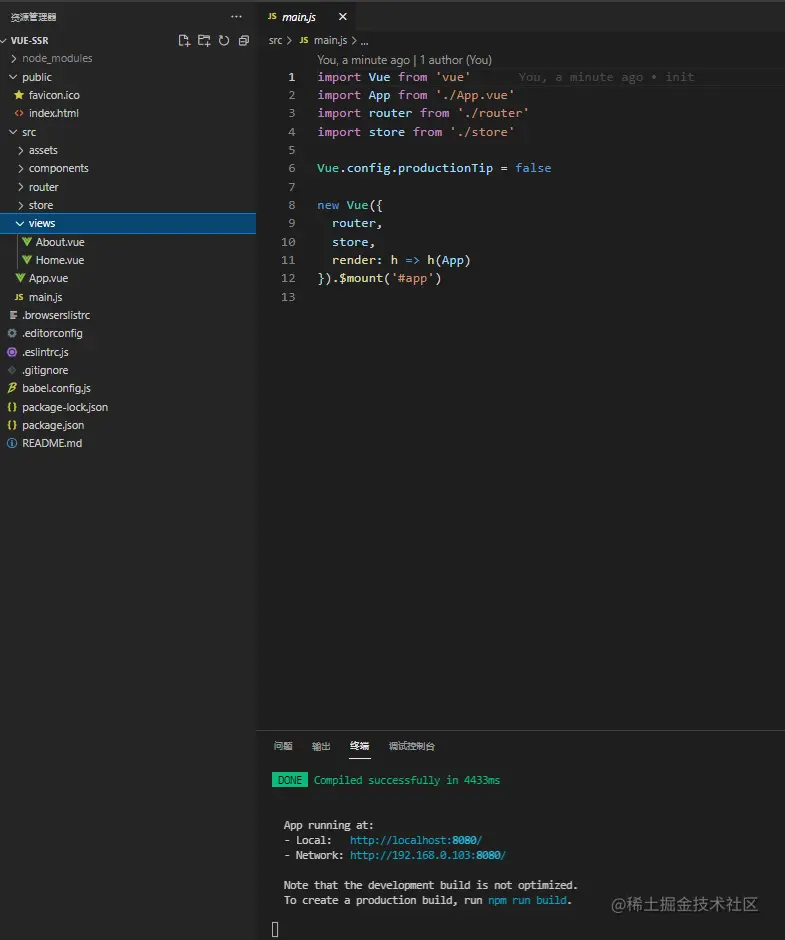Collapse all folders using the collapse icon
This screenshot has height=940, width=785.
(x=243, y=40)
